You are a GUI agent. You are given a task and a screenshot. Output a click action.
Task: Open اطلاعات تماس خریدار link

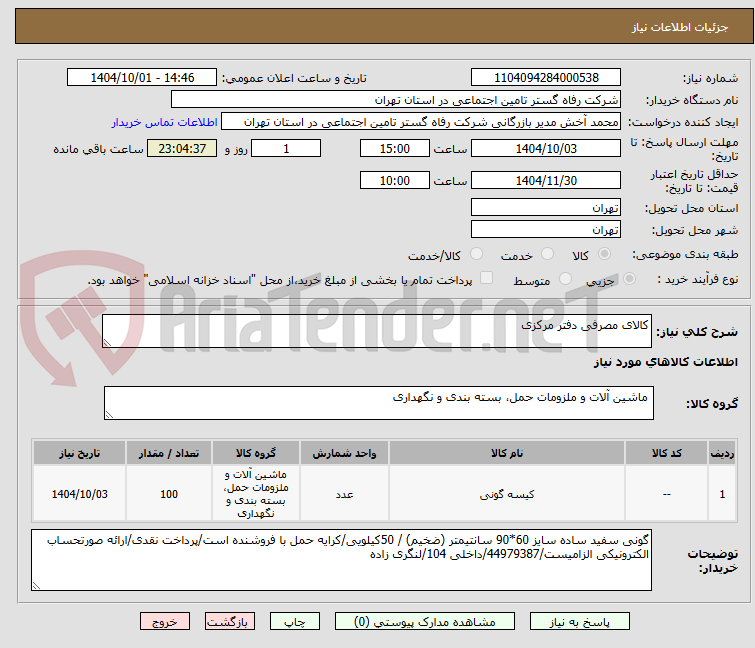[164, 122]
